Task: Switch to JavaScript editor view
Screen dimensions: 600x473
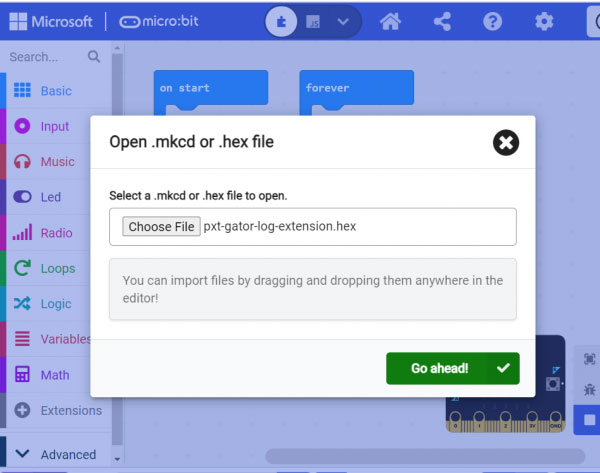Action: click(x=313, y=21)
